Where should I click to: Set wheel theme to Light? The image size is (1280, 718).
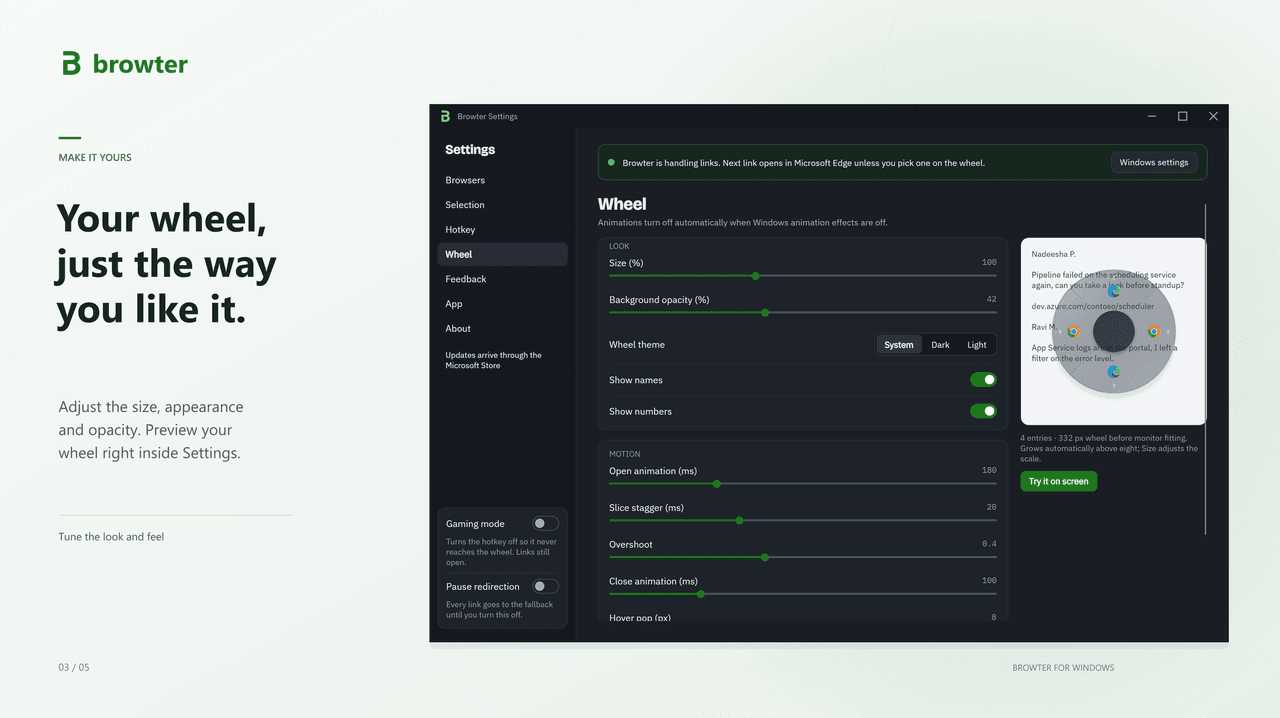[x=977, y=345]
